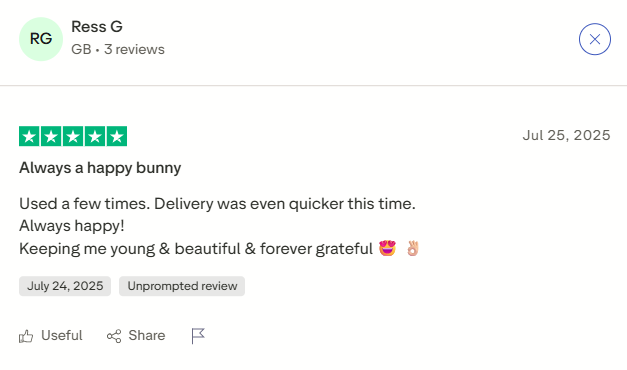Select the Share label text
Screen dimensions: 627x370
click(147, 335)
